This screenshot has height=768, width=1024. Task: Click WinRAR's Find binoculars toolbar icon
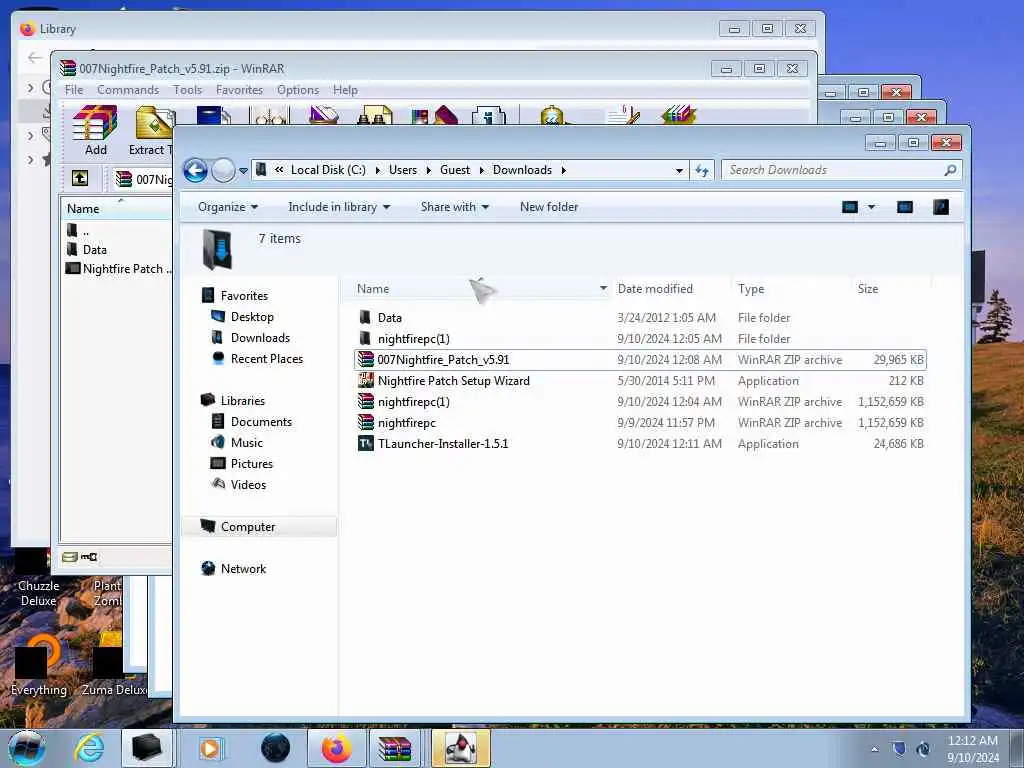pos(375,115)
